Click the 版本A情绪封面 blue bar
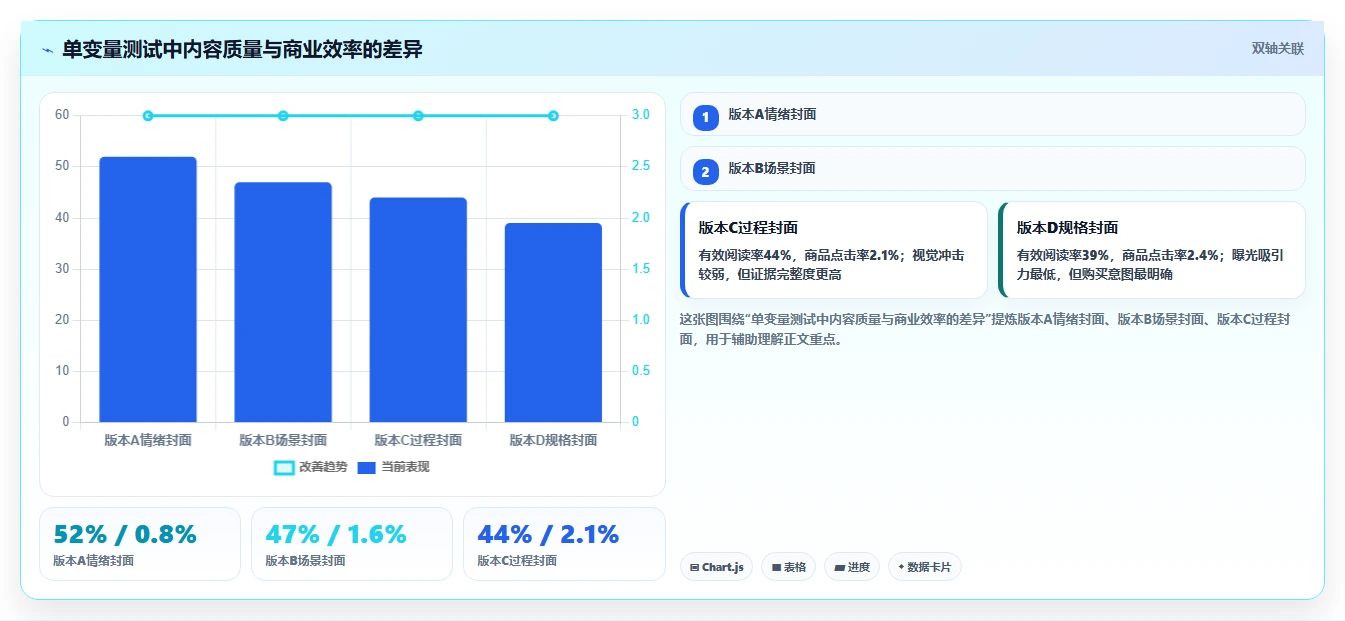 (148, 289)
